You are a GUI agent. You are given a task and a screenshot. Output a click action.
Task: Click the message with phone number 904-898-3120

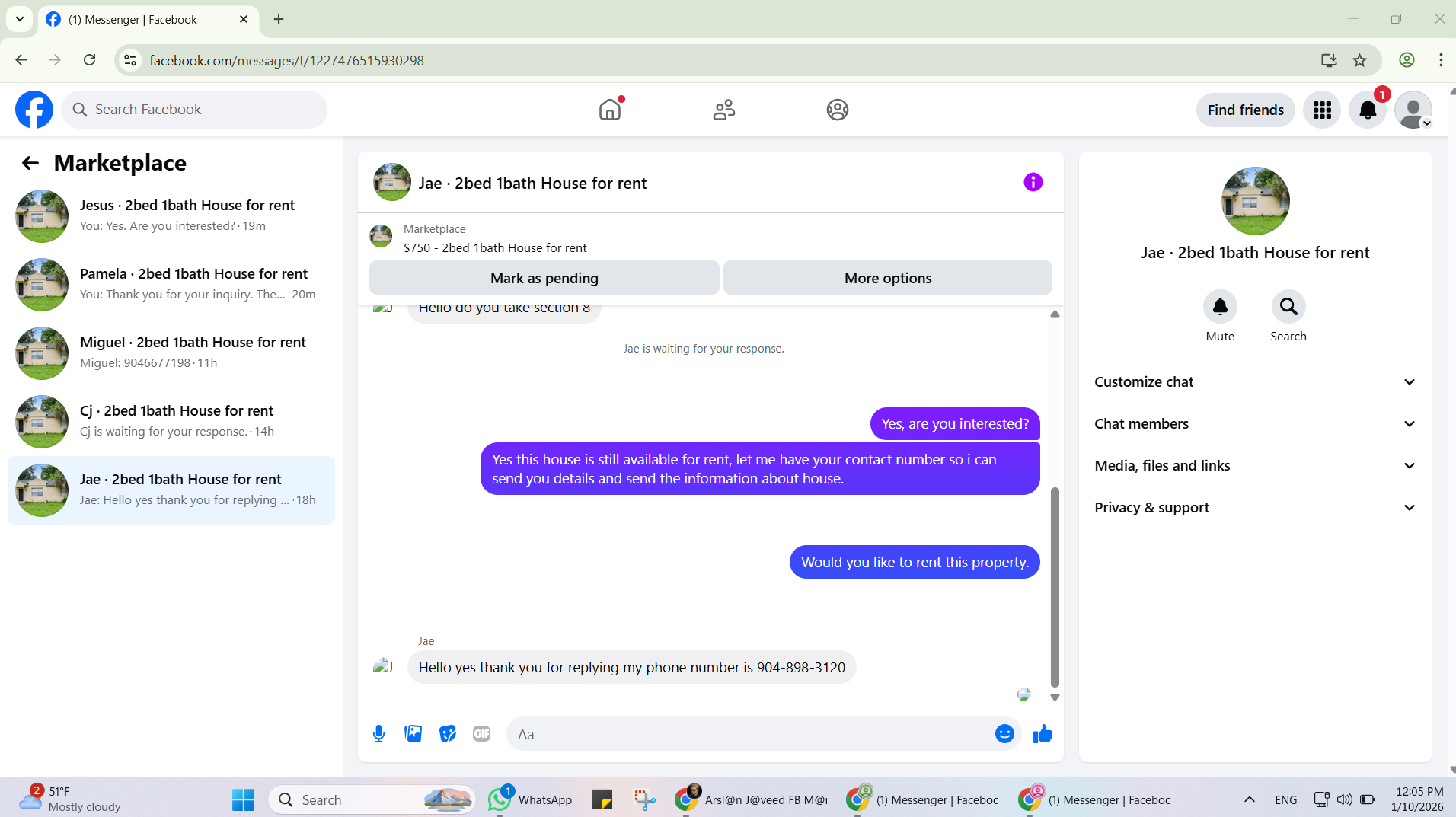click(631, 668)
